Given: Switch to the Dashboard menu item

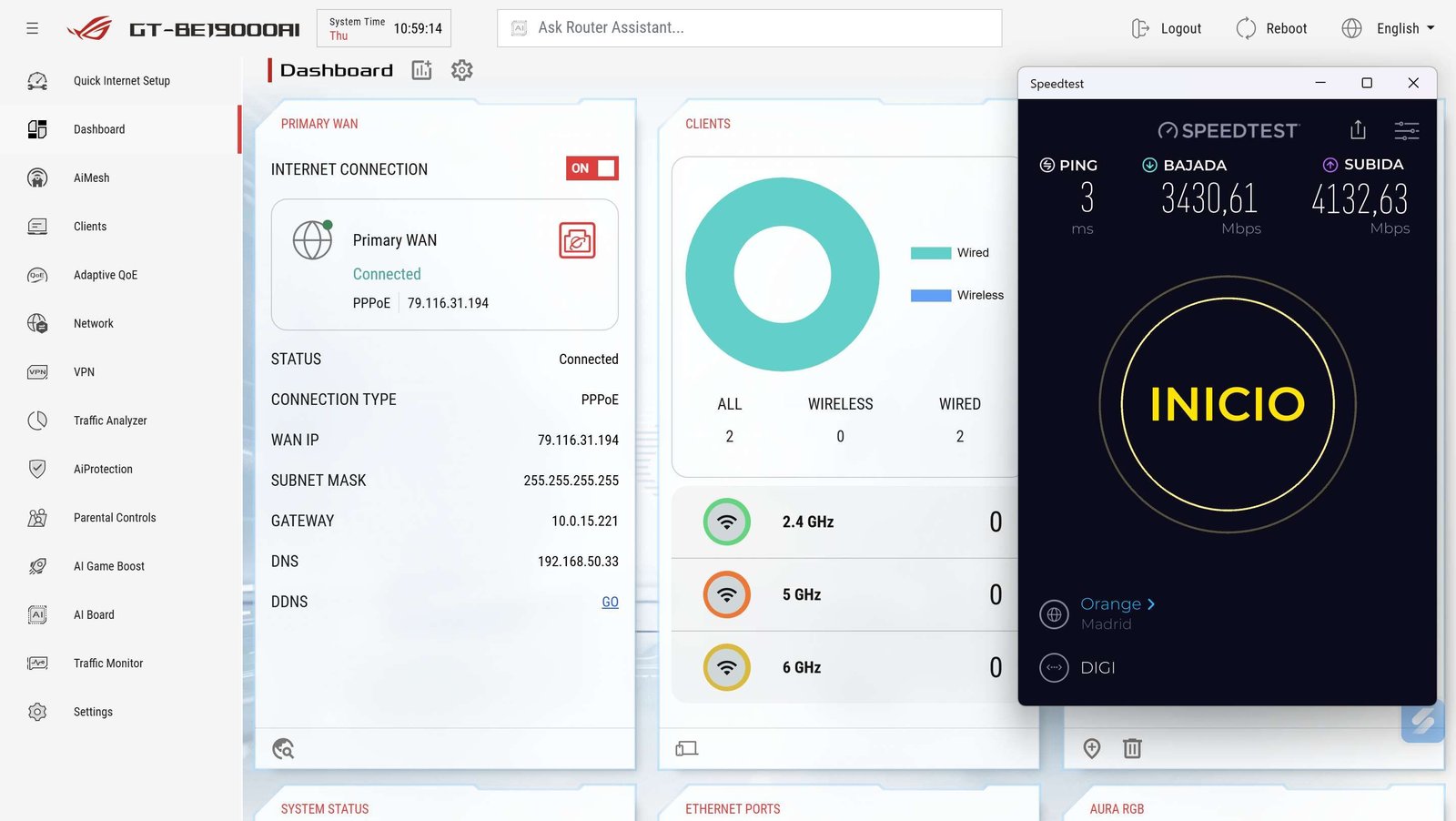Looking at the screenshot, I should 99,128.
